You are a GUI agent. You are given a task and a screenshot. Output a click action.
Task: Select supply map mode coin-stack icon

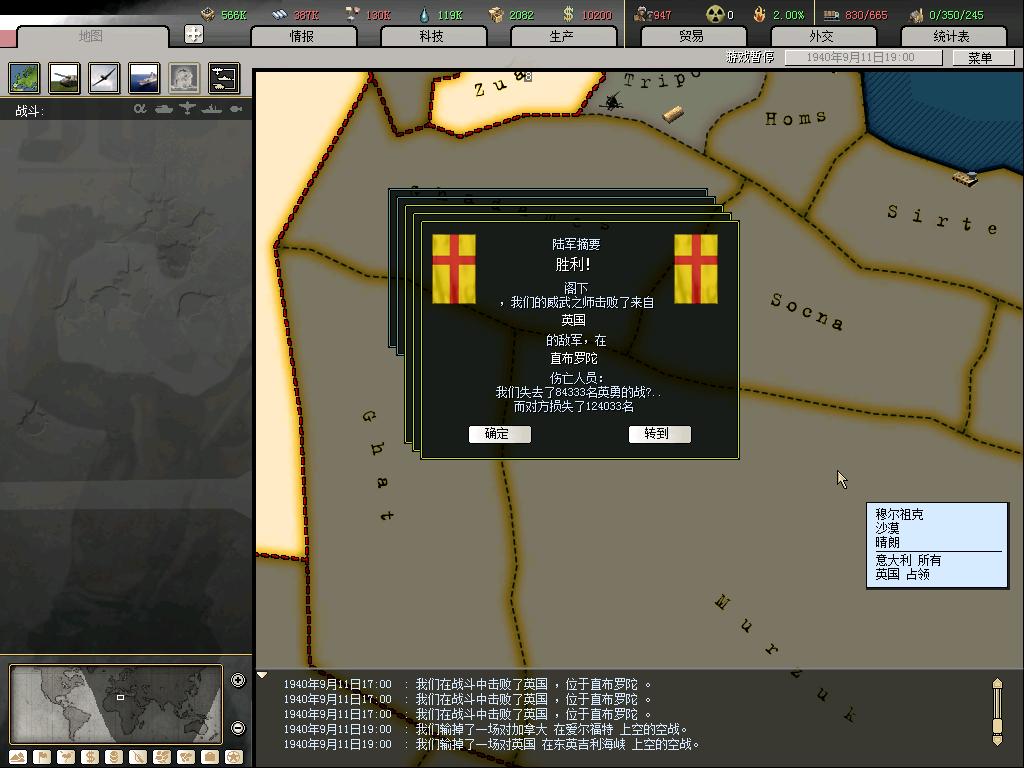(114, 757)
